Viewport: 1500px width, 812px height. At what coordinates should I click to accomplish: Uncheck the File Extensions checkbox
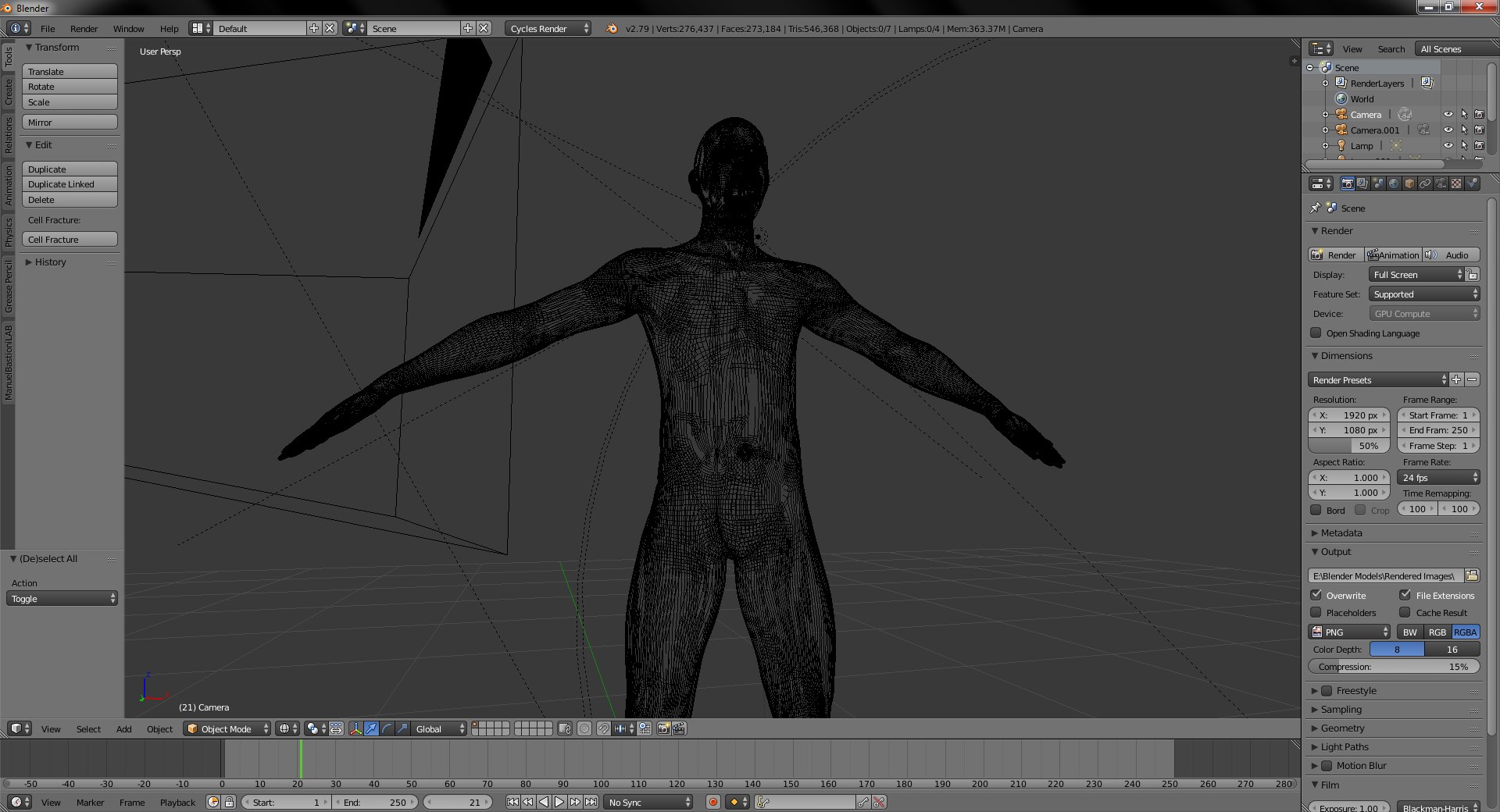pos(1405,595)
